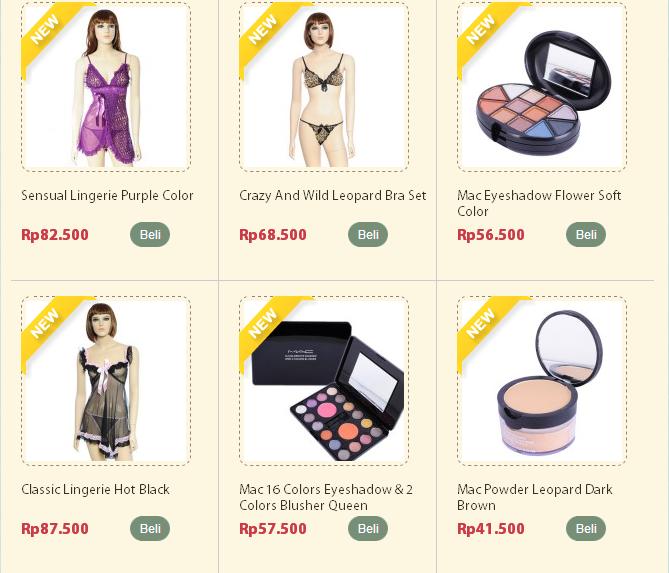Follow the Classic Lingerie Hot Black title link
Screen dimensions: 669x573
click(x=96, y=489)
